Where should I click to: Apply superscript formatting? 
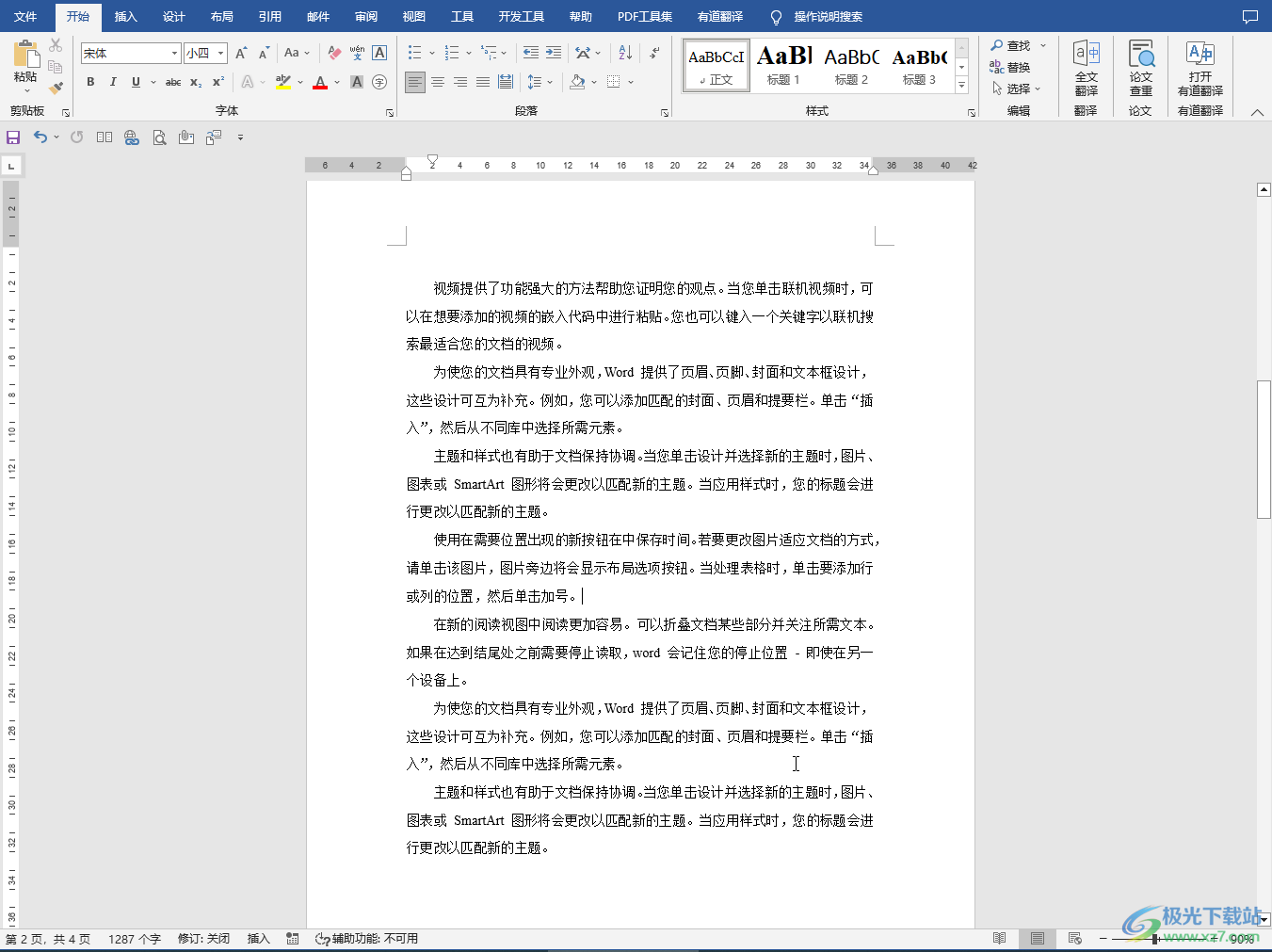pos(218,82)
